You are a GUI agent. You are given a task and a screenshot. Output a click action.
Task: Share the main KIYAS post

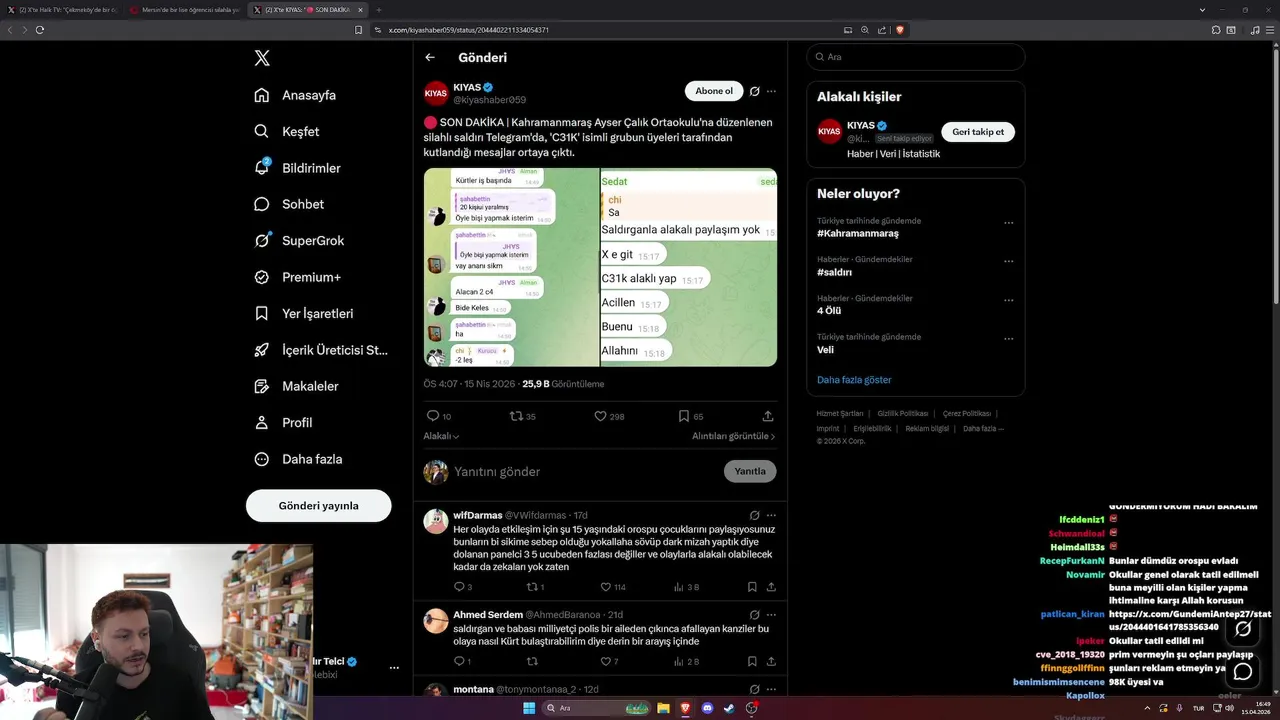[x=768, y=416]
